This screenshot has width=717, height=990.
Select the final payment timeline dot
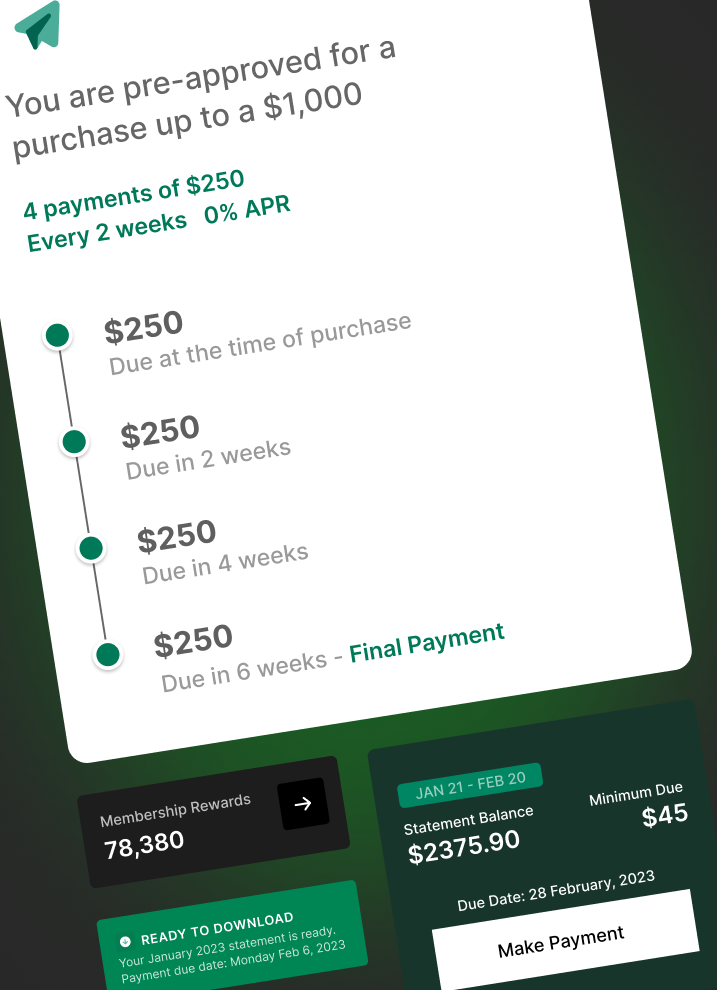point(108,655)
